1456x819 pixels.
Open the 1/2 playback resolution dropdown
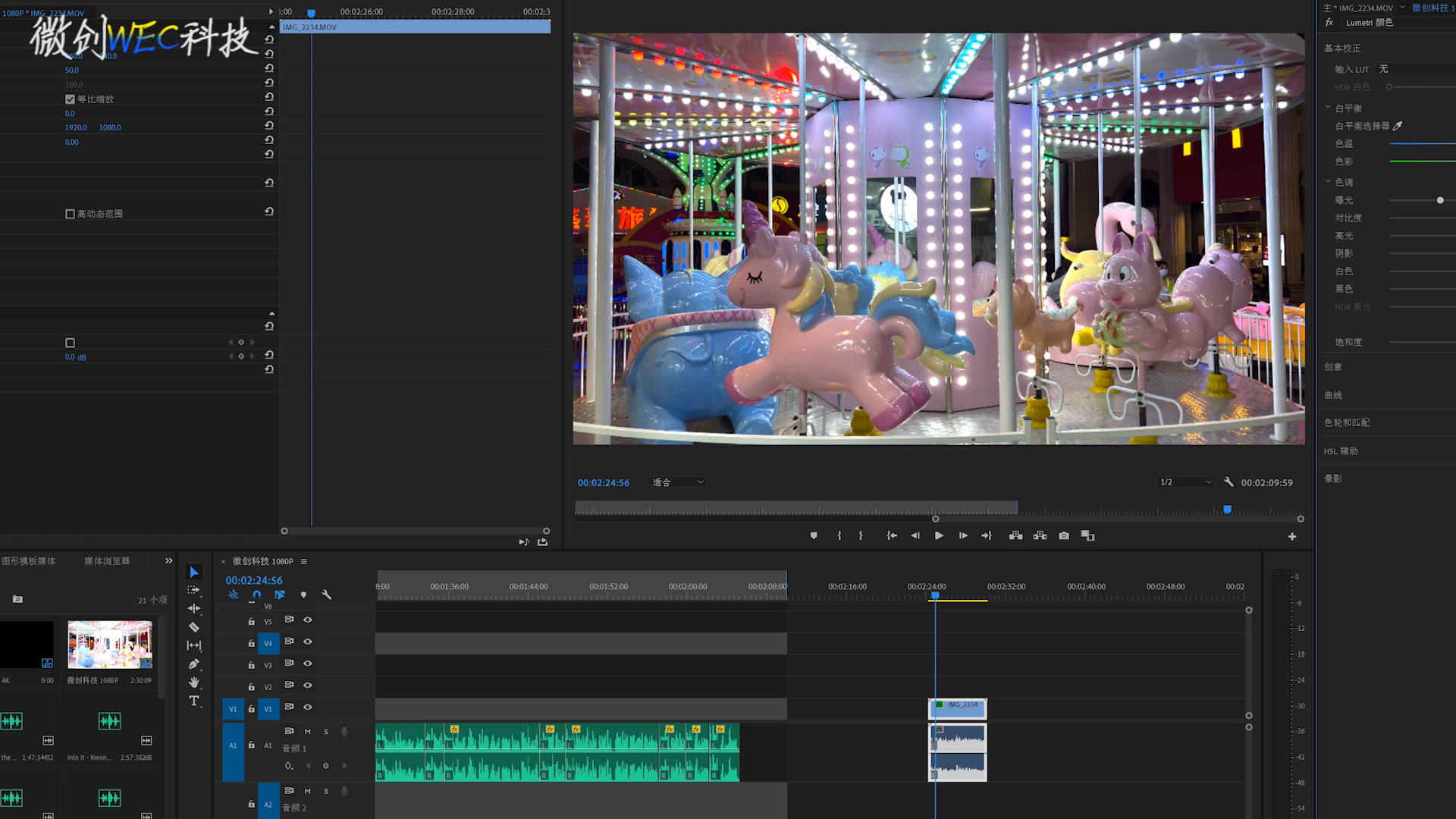1185,482
